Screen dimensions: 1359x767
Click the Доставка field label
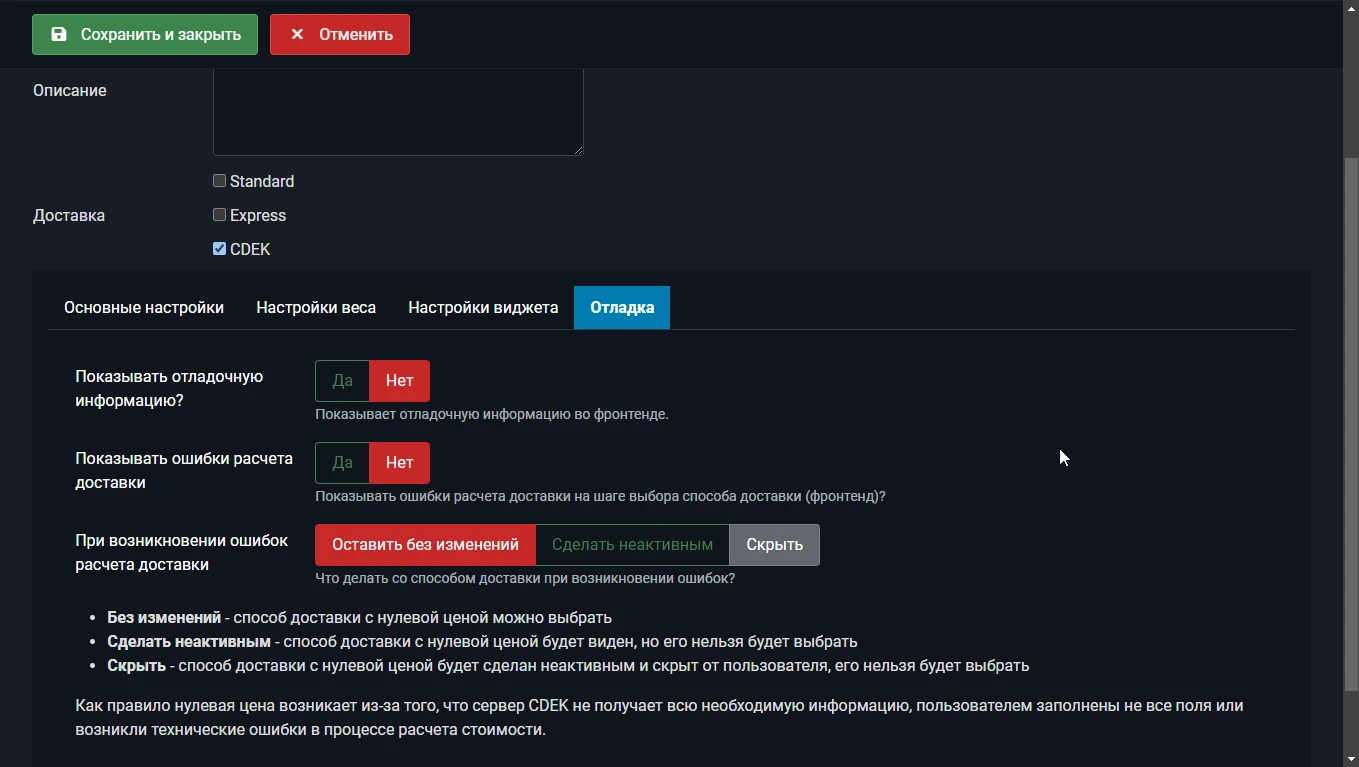click(69, 215)
